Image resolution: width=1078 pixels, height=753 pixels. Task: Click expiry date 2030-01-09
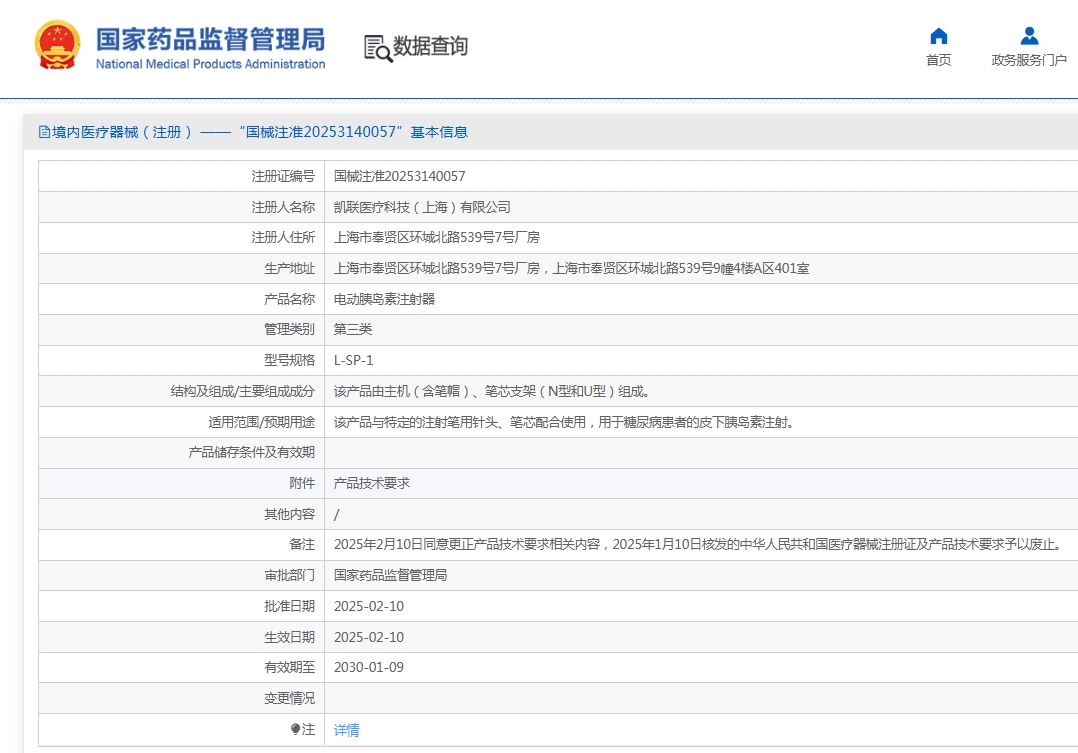tap(368, 668)
